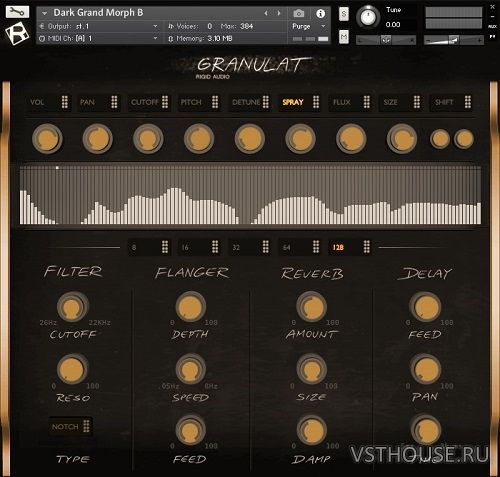Viewport: 500px width, 477px height.
Task: Select the SHIFT sequencer tab
Action: (x=452, y=102)
